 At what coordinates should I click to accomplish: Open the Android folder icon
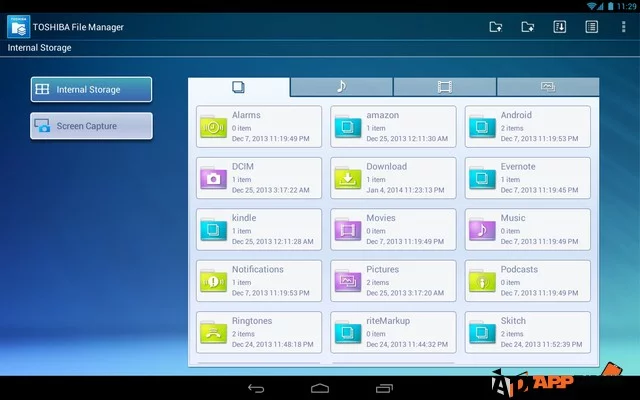pos(482,127)
